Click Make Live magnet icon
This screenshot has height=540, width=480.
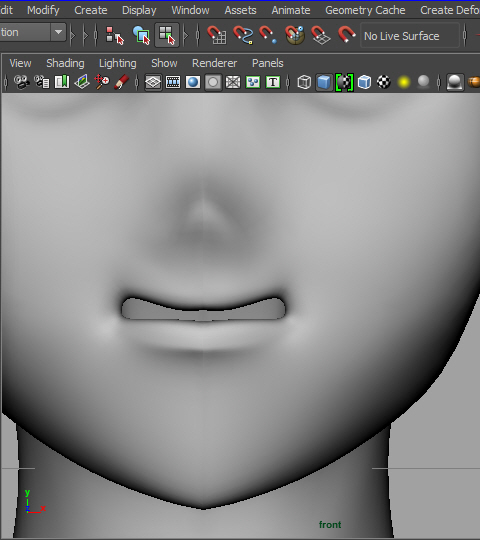[x=346, y=35]
